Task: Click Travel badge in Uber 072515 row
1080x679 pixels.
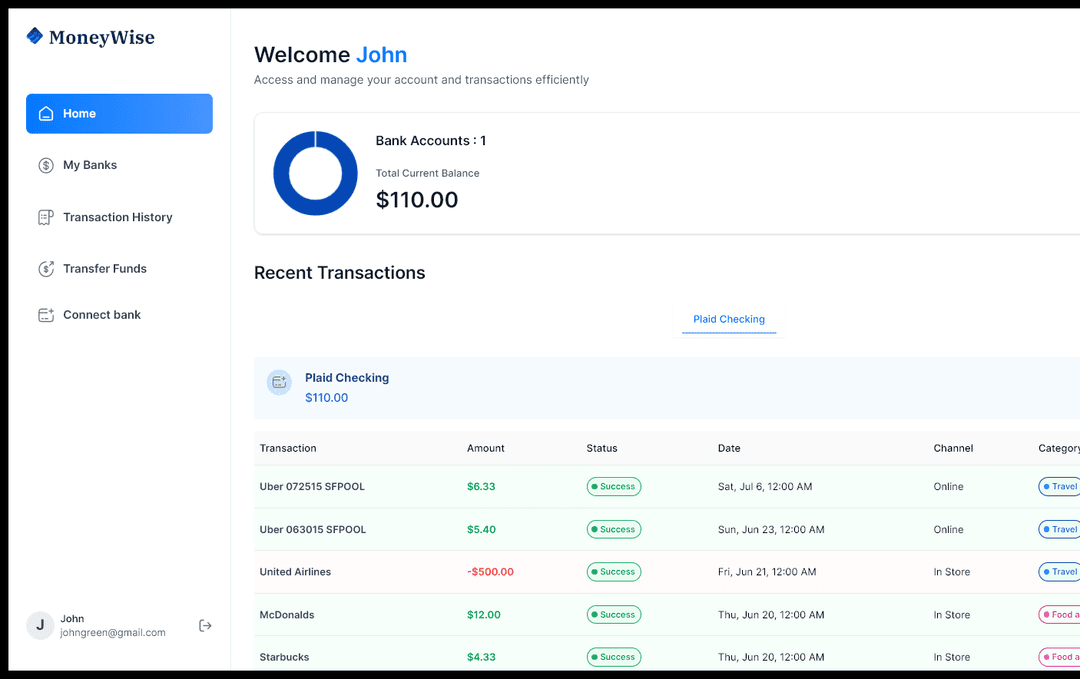Action: pos(1059,486)
